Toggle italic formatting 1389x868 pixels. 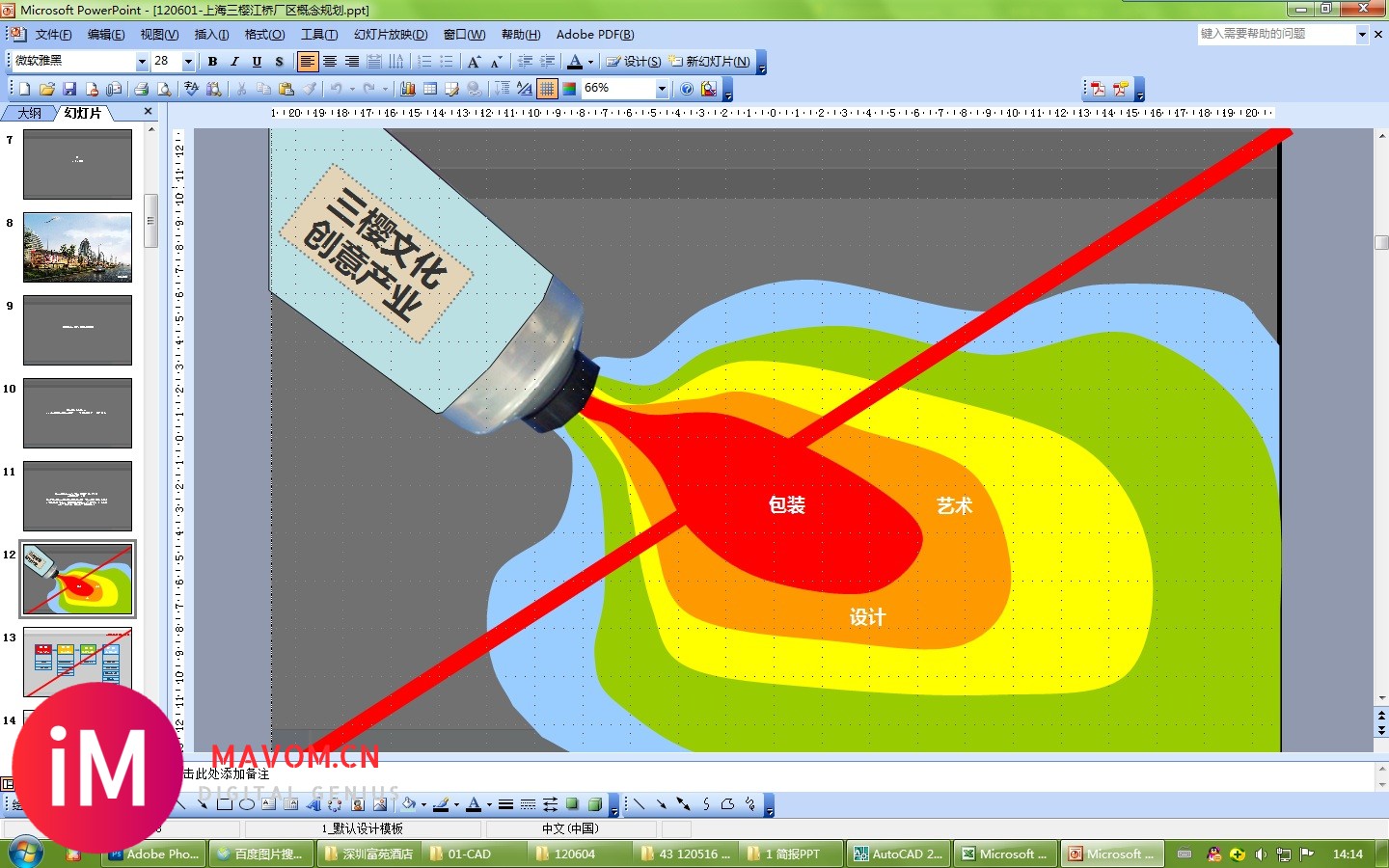[234, 62]
